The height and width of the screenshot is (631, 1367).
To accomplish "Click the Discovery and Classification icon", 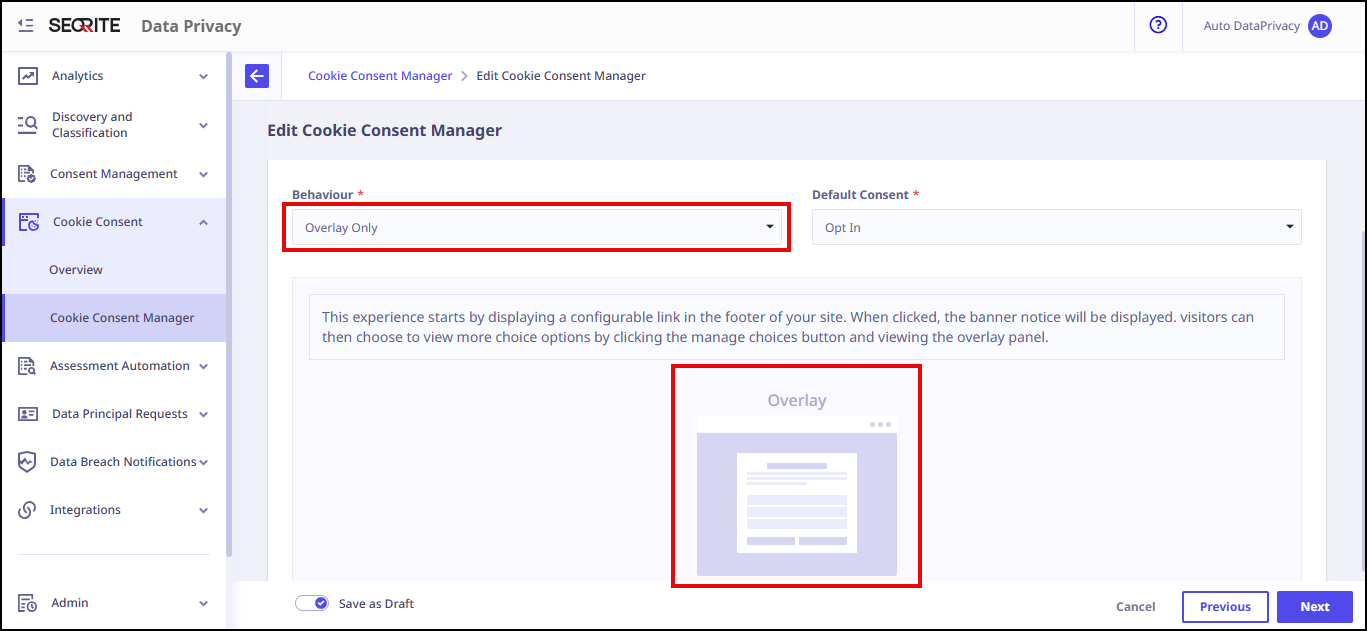I will coord(28,125).
